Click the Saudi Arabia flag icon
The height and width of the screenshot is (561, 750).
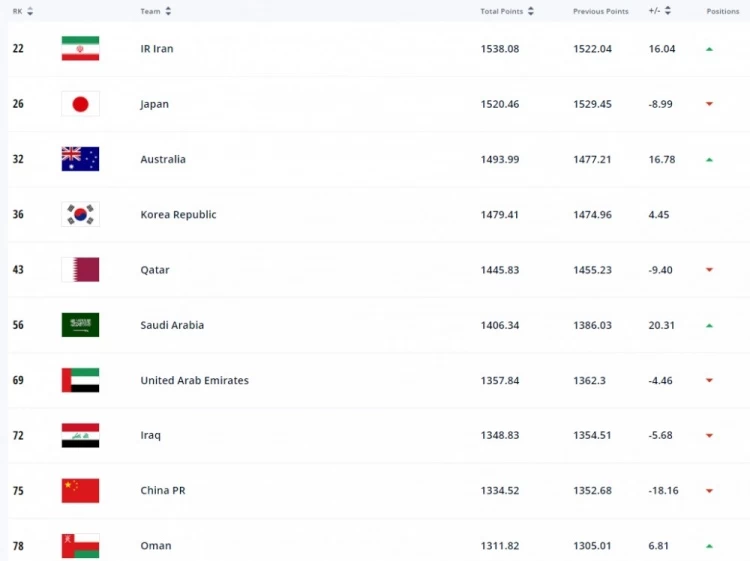click(x=80, y=325)
